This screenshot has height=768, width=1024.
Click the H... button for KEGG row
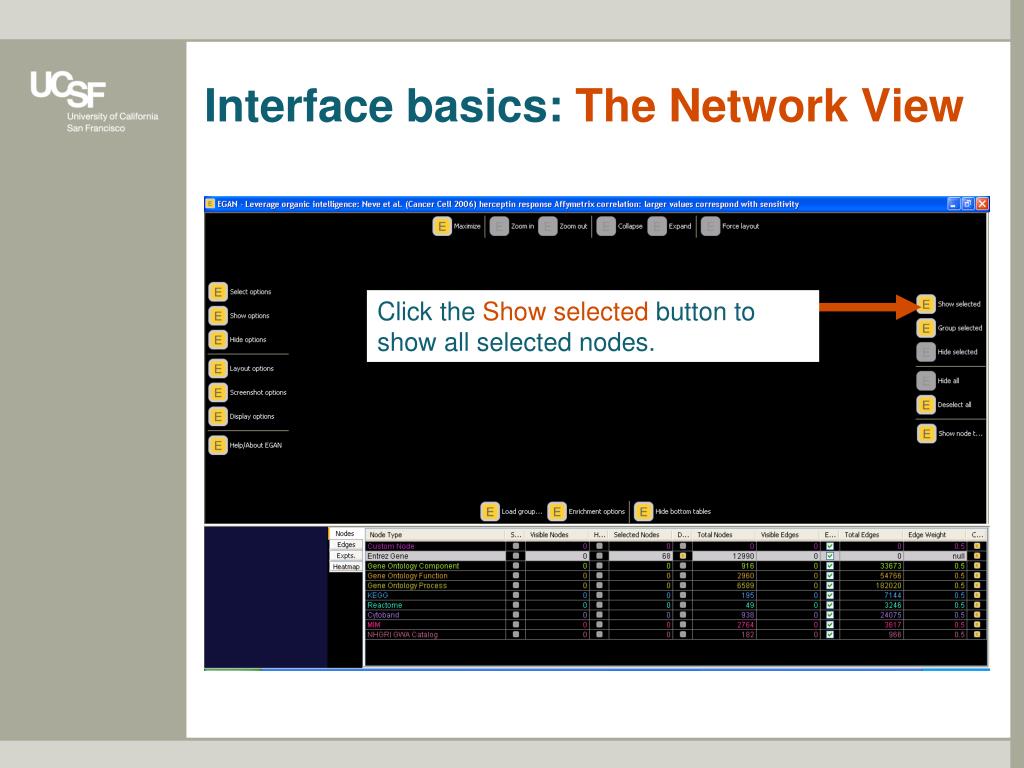[x=600, y=595]
